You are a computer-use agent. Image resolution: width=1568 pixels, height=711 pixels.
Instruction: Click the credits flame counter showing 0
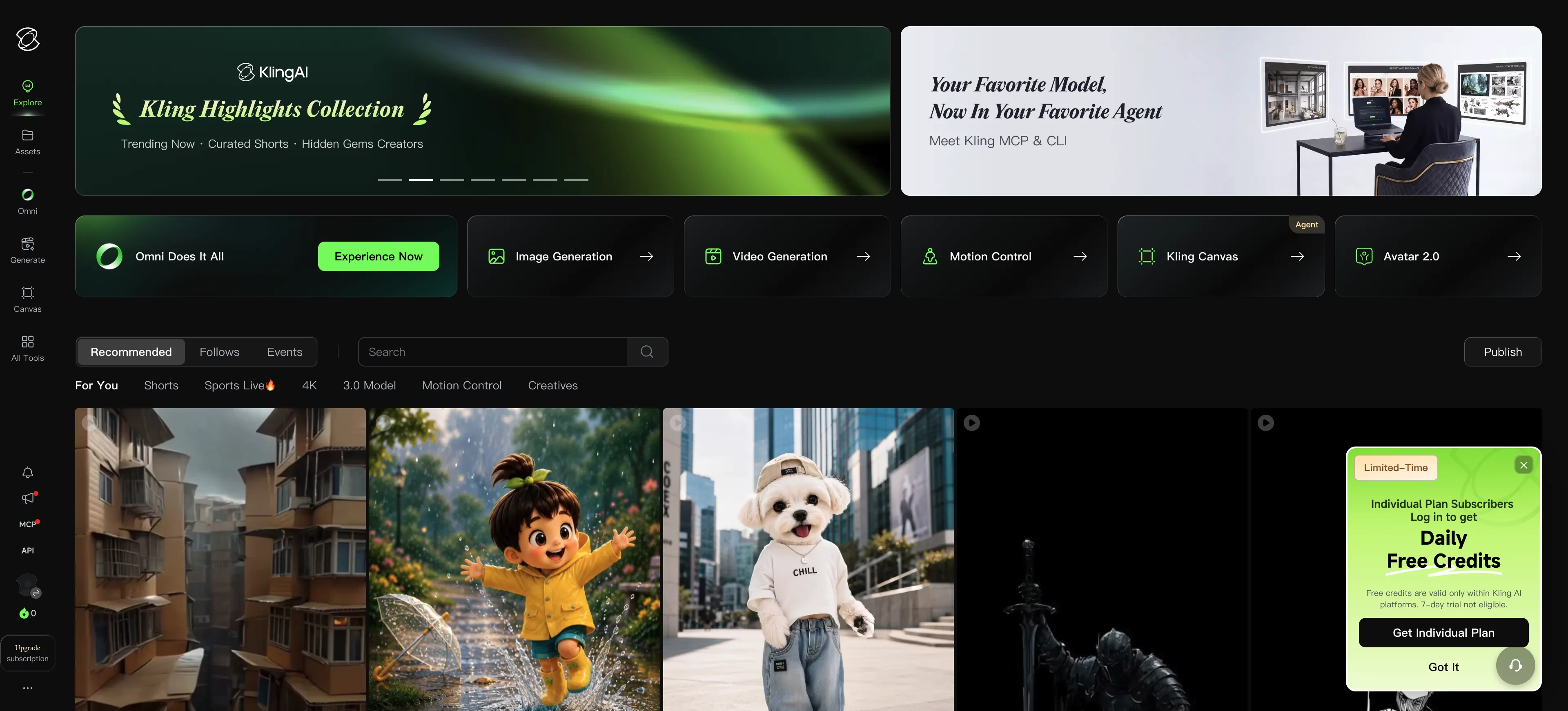tap(27, 613)
